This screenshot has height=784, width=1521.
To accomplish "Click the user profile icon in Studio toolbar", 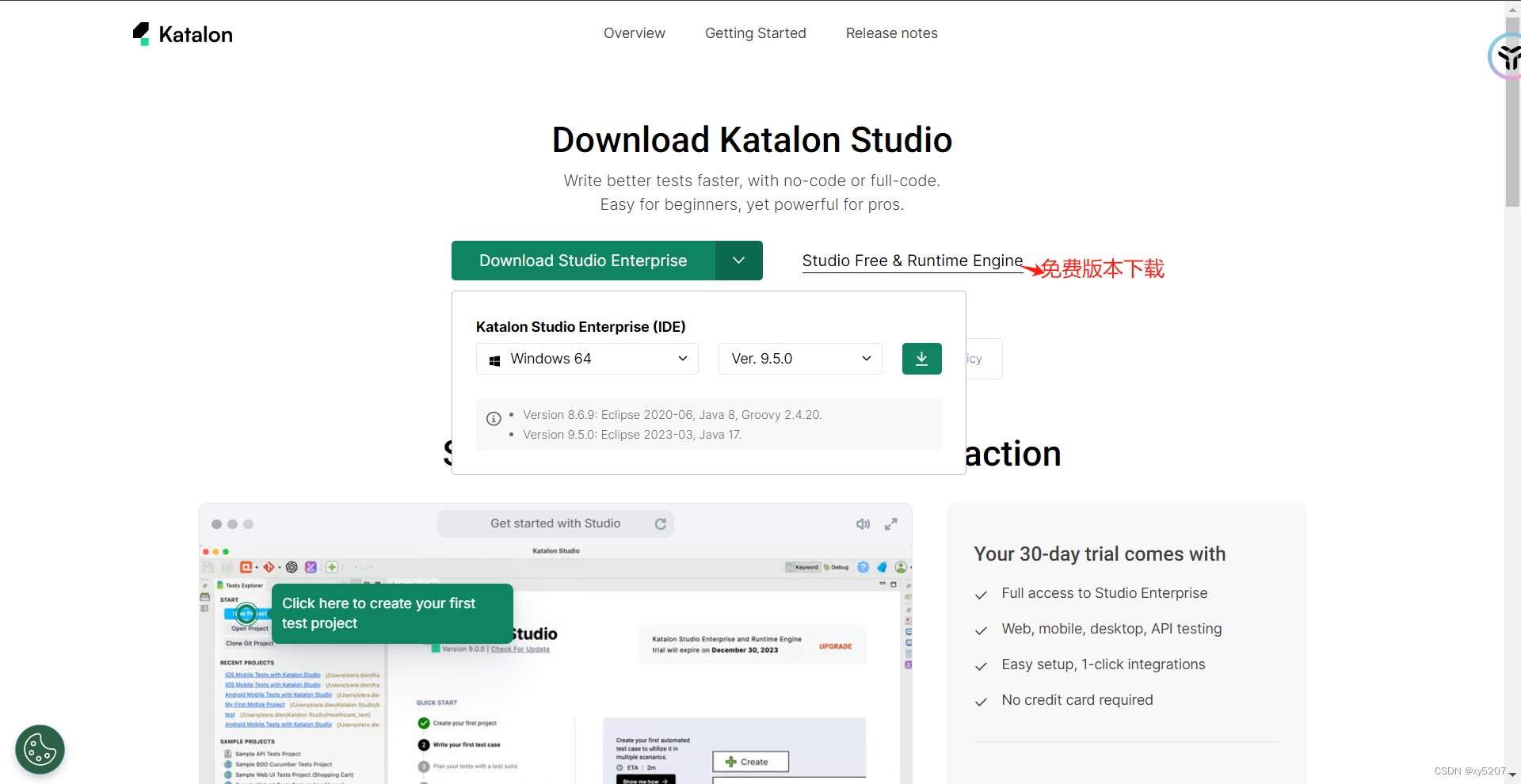I will click(900, 567).
